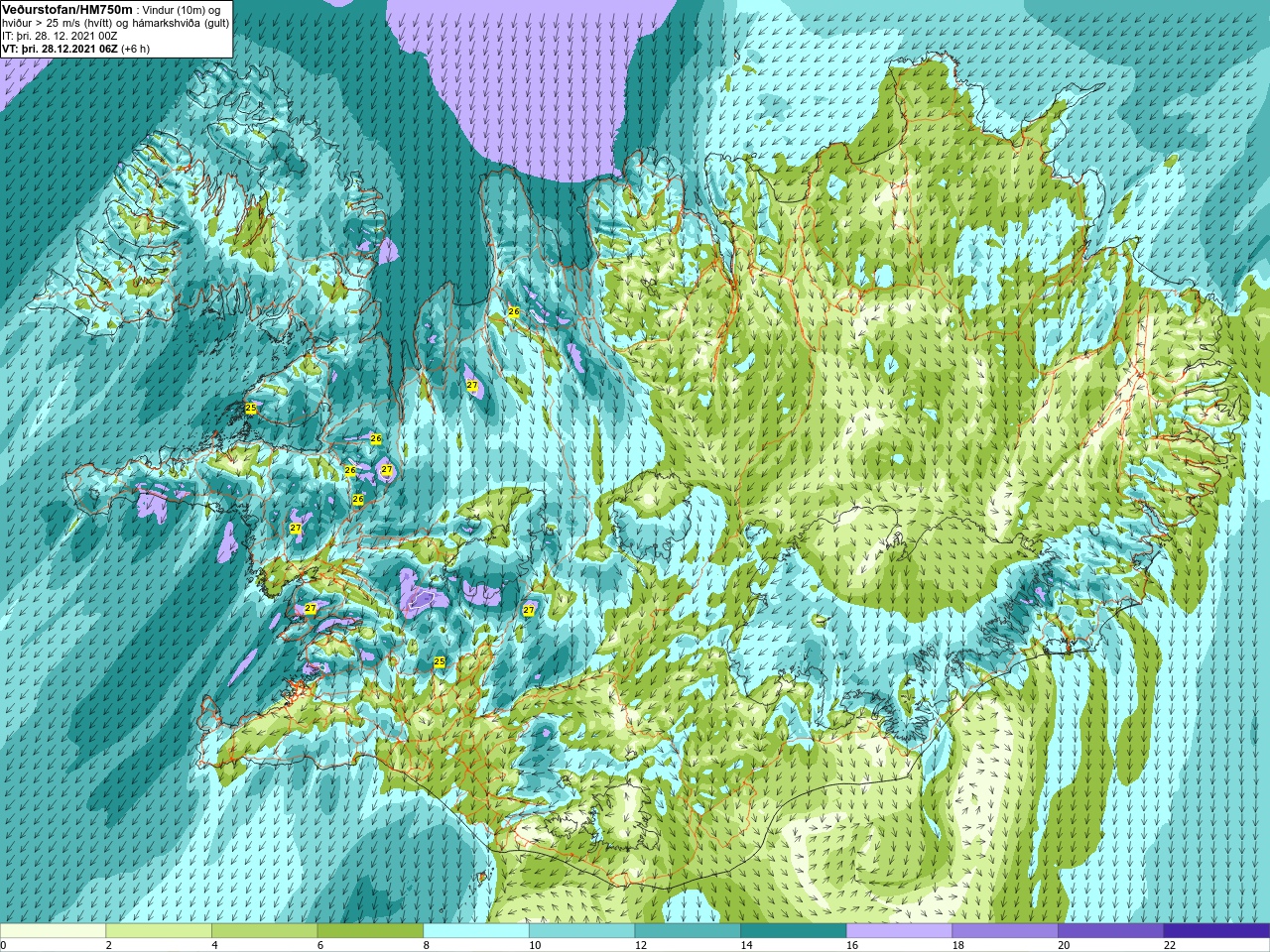
Task: Click the '0' tick label on the legend
Action: [3, 945]
